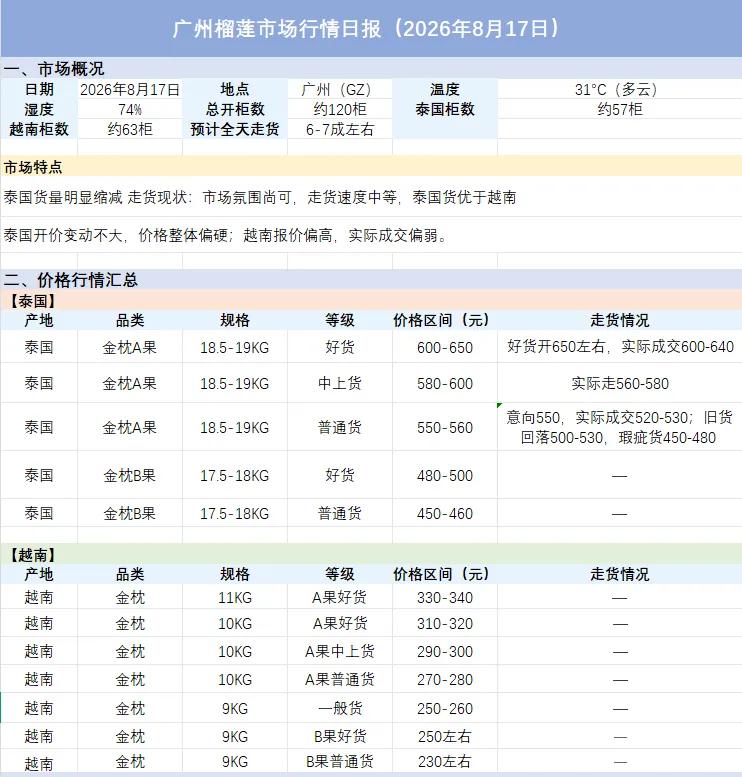Click the humidity value '74%'
The height and width of the screenshot is (777, 742).
(130, 110)
